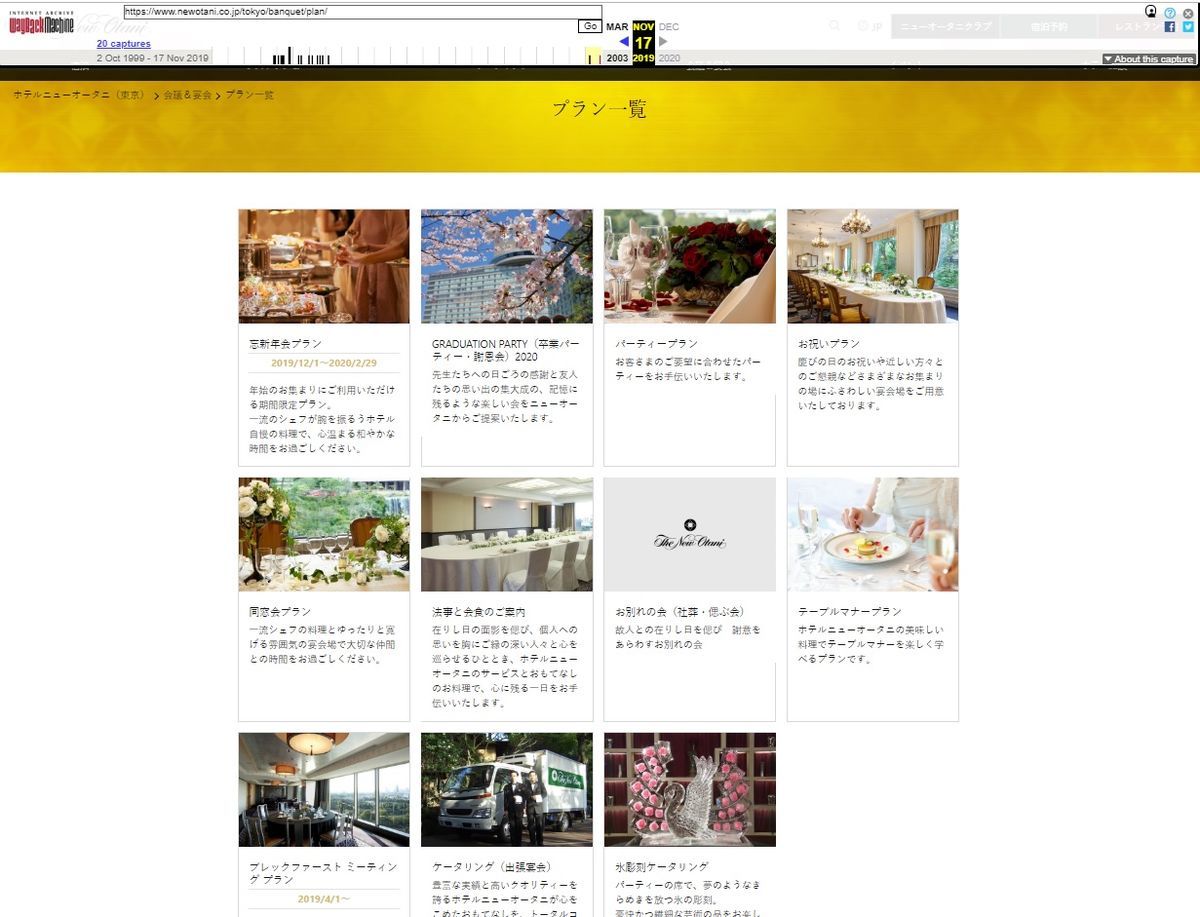This screenshot has width=1200, height=917.
Task: Open ブレックファースト ミーティング room thumbnail
Action: [324, 789]
